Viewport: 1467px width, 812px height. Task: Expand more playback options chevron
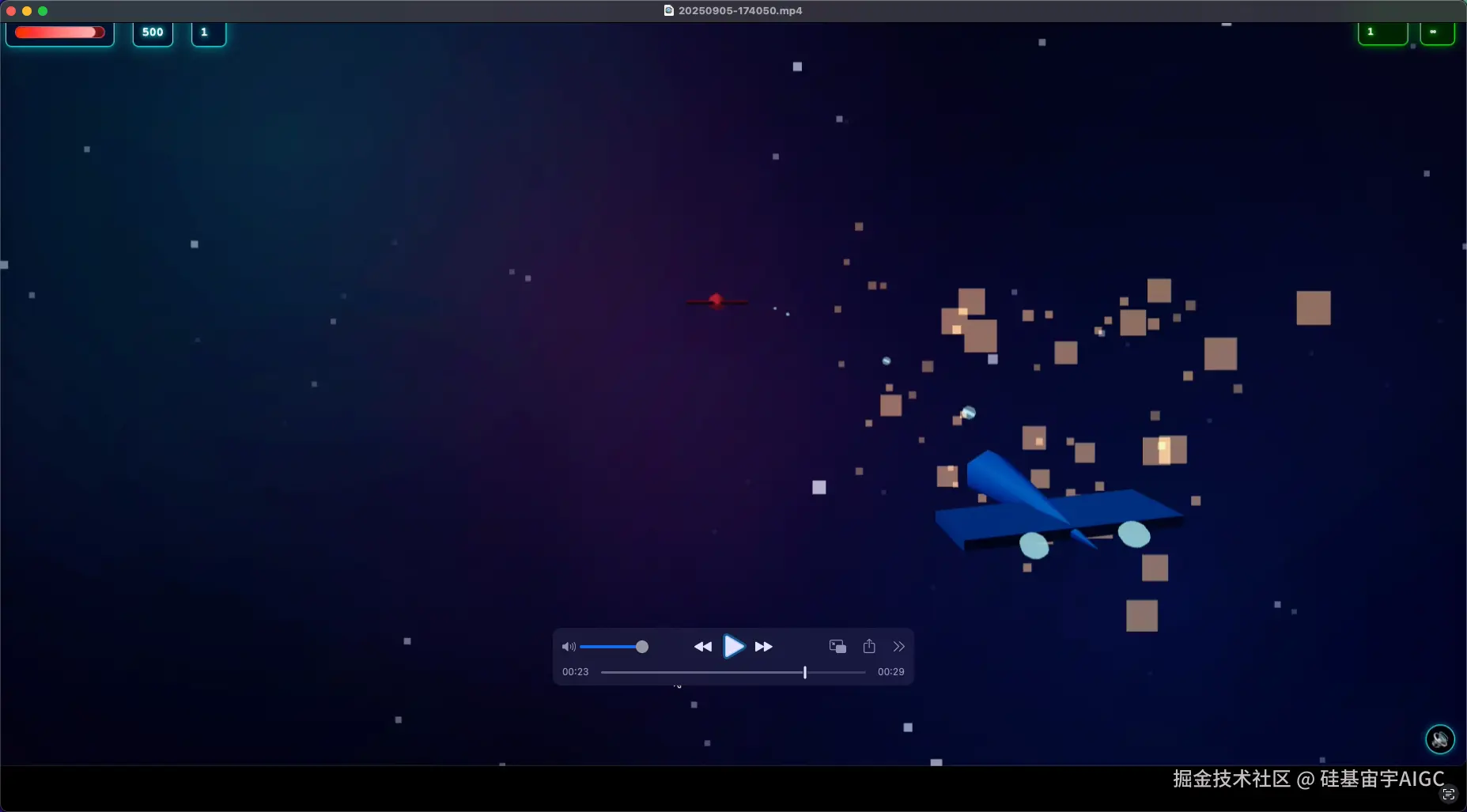898,647
